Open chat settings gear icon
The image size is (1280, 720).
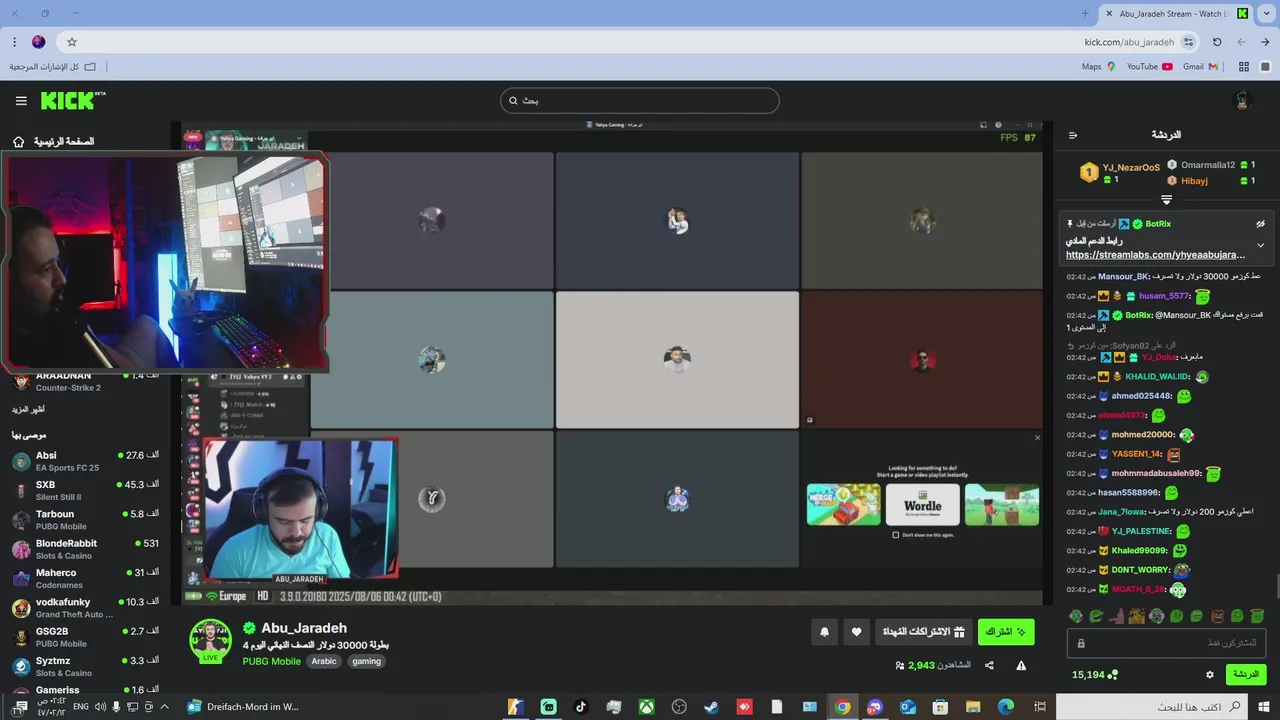click(x=1210, y=675)
